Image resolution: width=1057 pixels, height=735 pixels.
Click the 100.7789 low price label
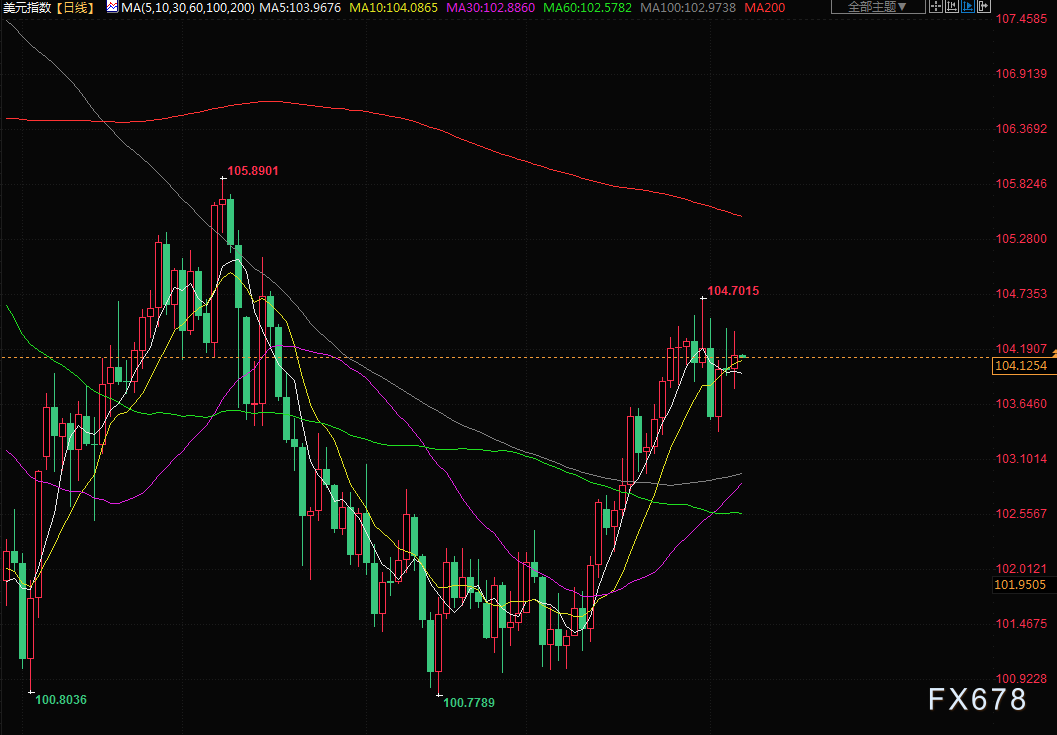pyautogui.click(x=469, y=703)
